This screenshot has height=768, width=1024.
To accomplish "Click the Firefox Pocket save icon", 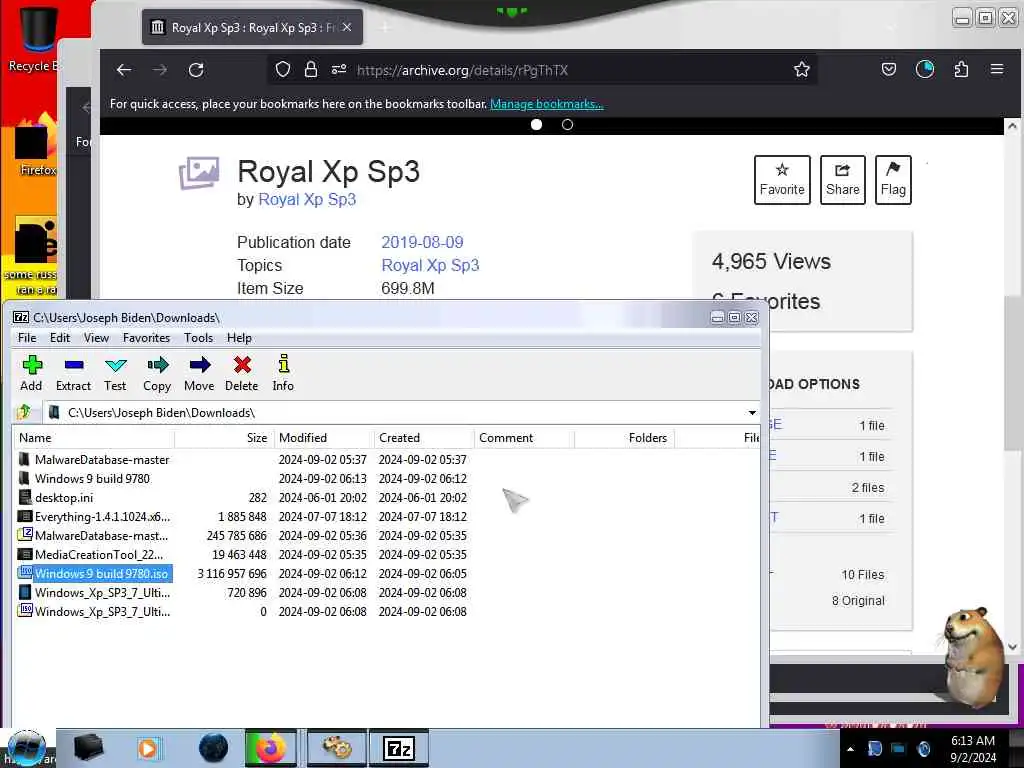I will coord(889,69).
